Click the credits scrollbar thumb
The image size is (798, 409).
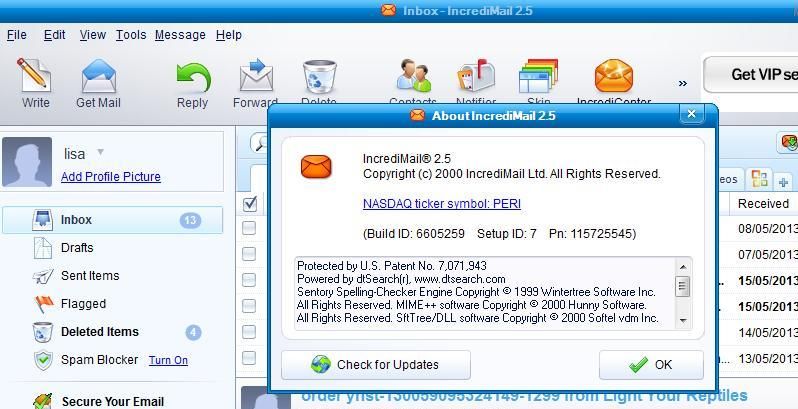pyautogui.click(x=682, y=286)
